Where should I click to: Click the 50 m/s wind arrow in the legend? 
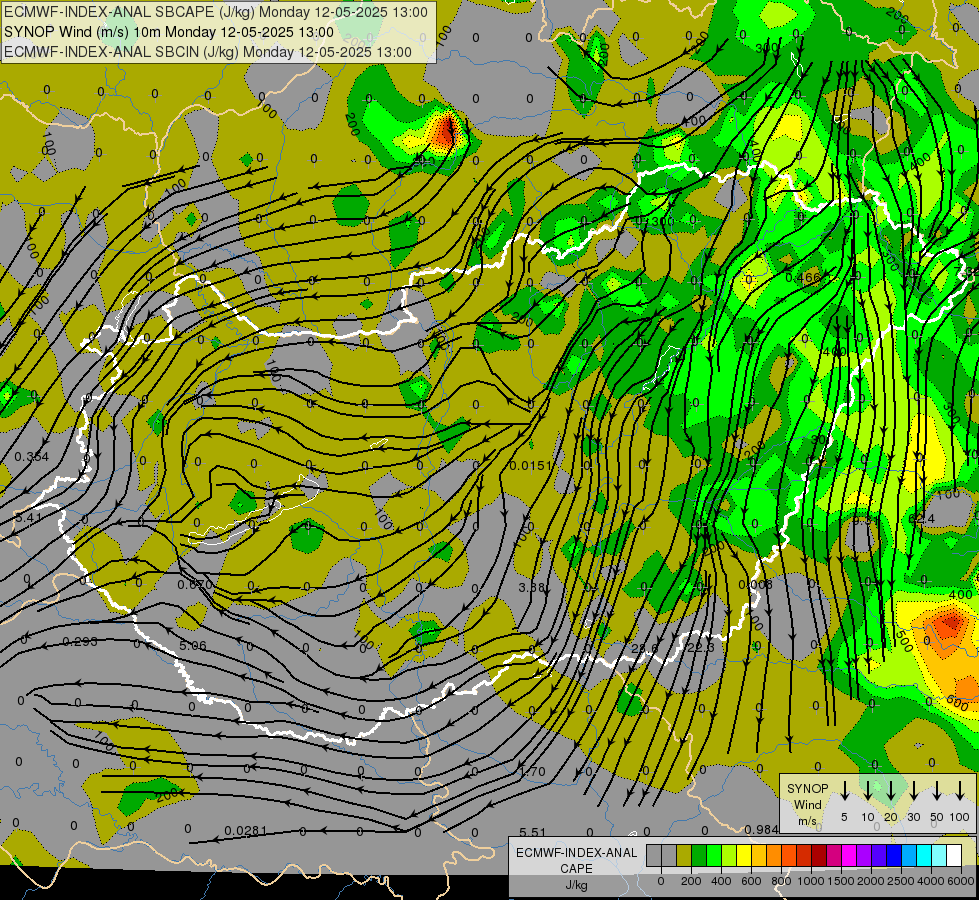coord(937,791)
